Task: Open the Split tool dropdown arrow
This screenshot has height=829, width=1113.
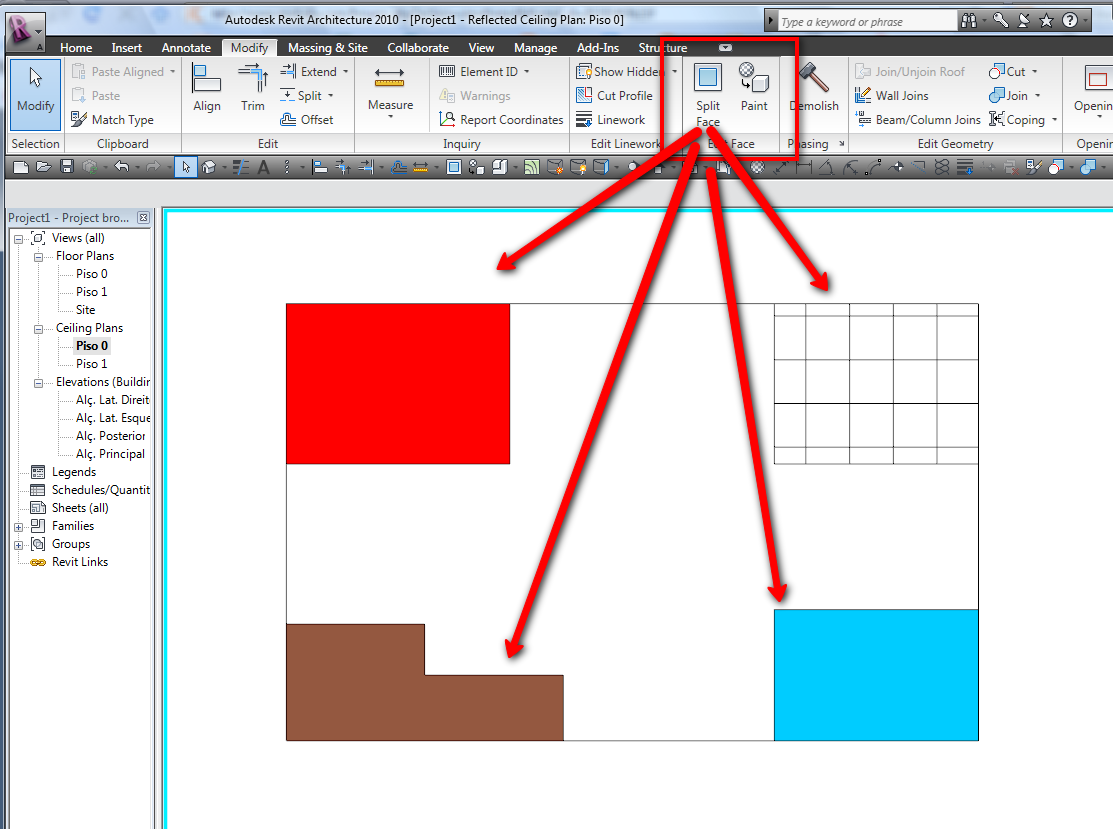Action: click(331, 96)
